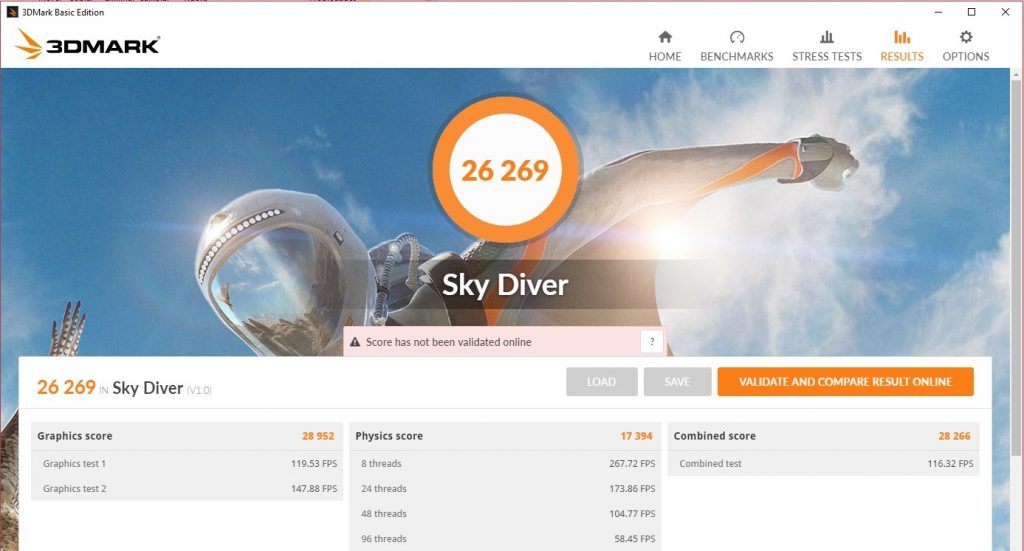The width and height of the screenshot is (1024, 551).
Task: Select the Graphics test 1 row label
Action: pyautogui.click(x=74, y=464)
